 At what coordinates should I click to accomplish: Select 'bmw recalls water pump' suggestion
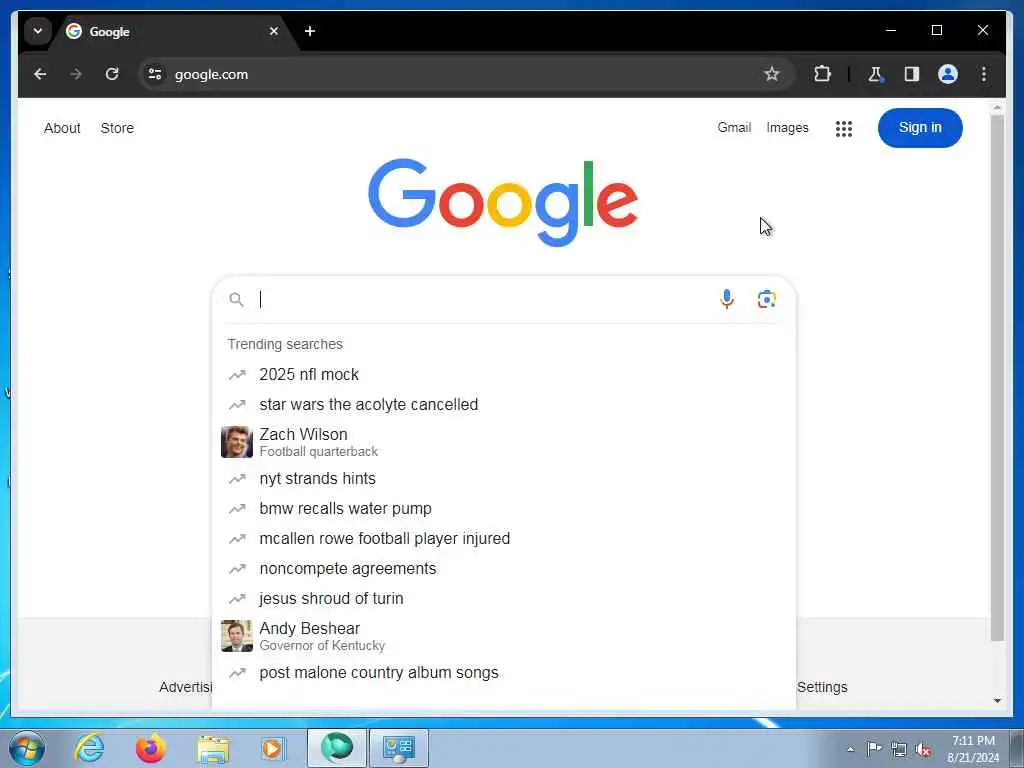click(x=504, y=509)
